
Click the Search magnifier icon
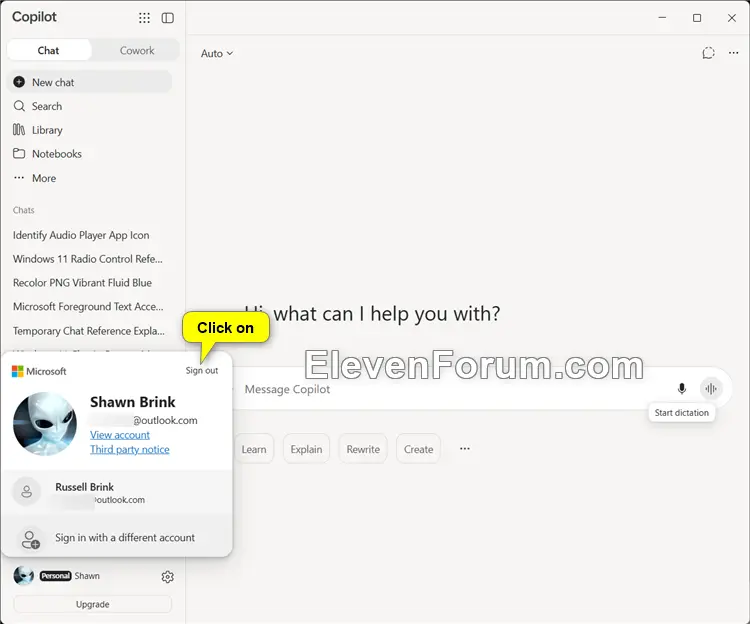click(19, 106)
